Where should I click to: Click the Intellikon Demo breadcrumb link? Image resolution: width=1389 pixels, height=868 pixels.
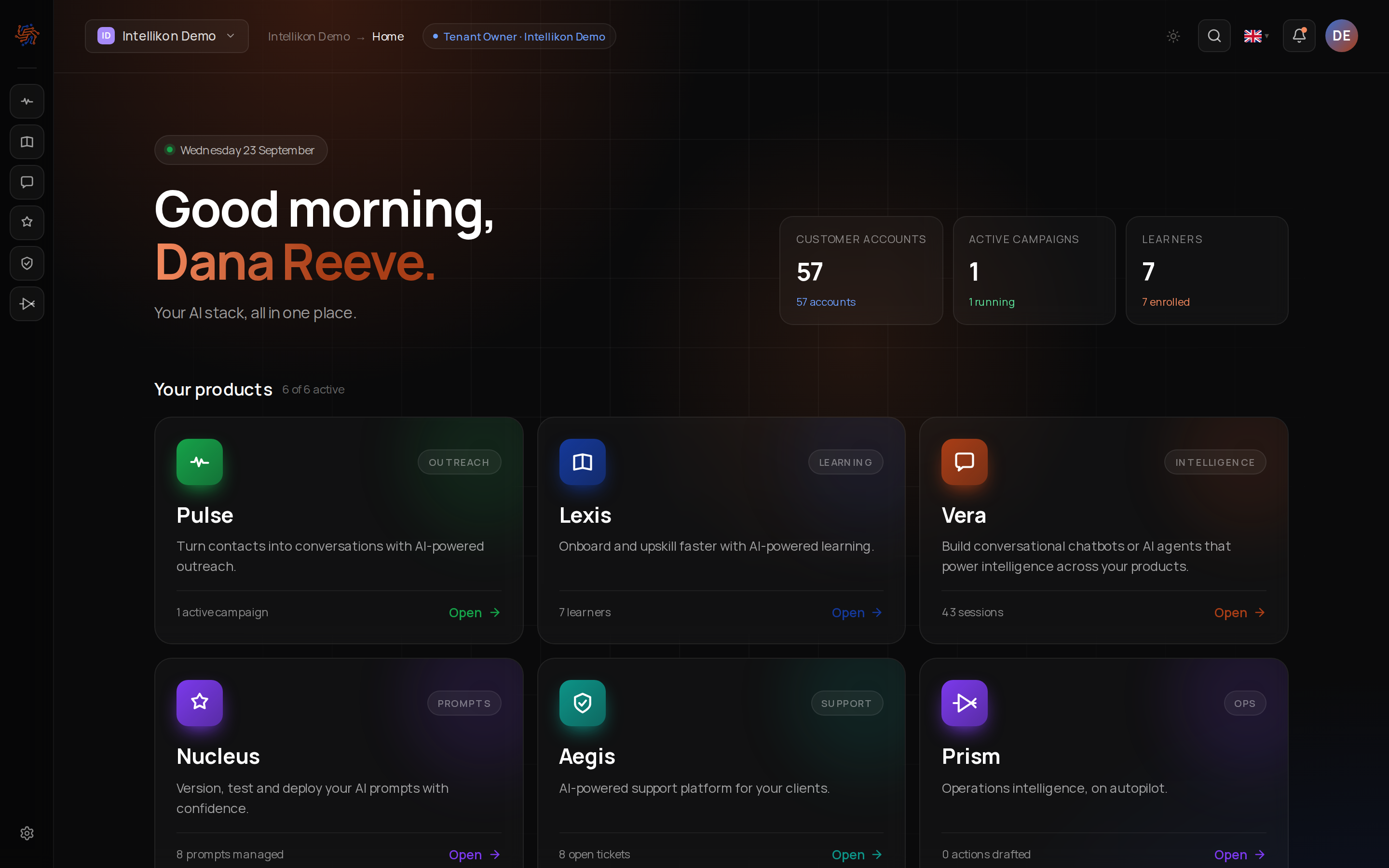[309, 37]
